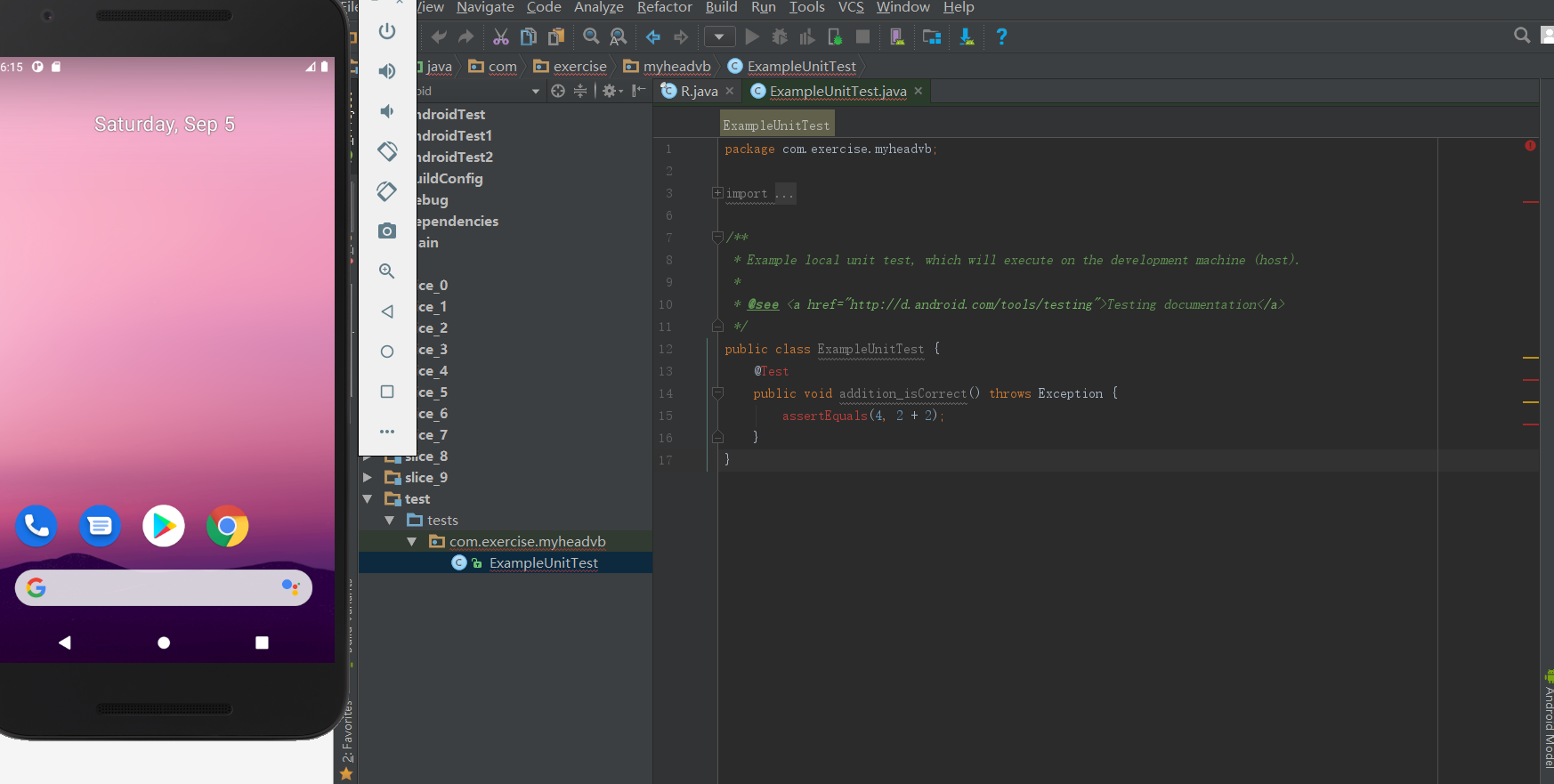Click the Stop square button
The height and width of the screenshot is (784, 1554).
coord(862,36)
